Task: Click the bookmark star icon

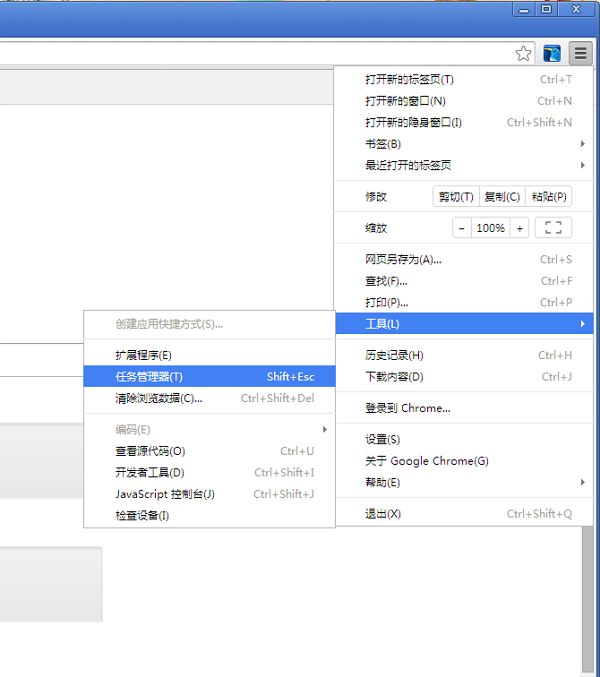Action: tap(523, 54)
